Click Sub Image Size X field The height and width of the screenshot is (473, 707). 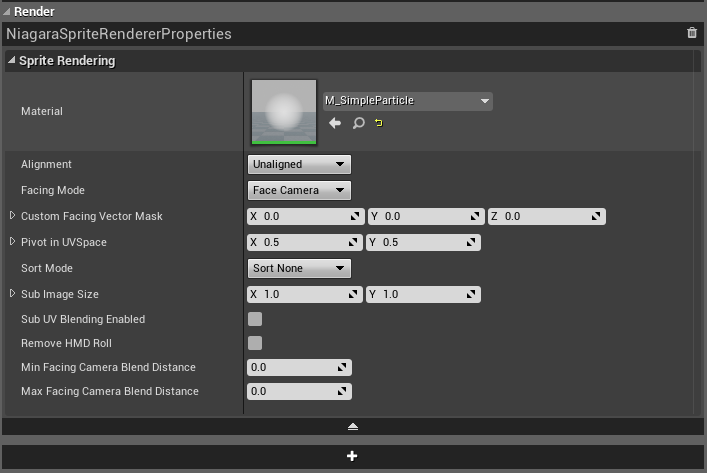pos(305,294)
